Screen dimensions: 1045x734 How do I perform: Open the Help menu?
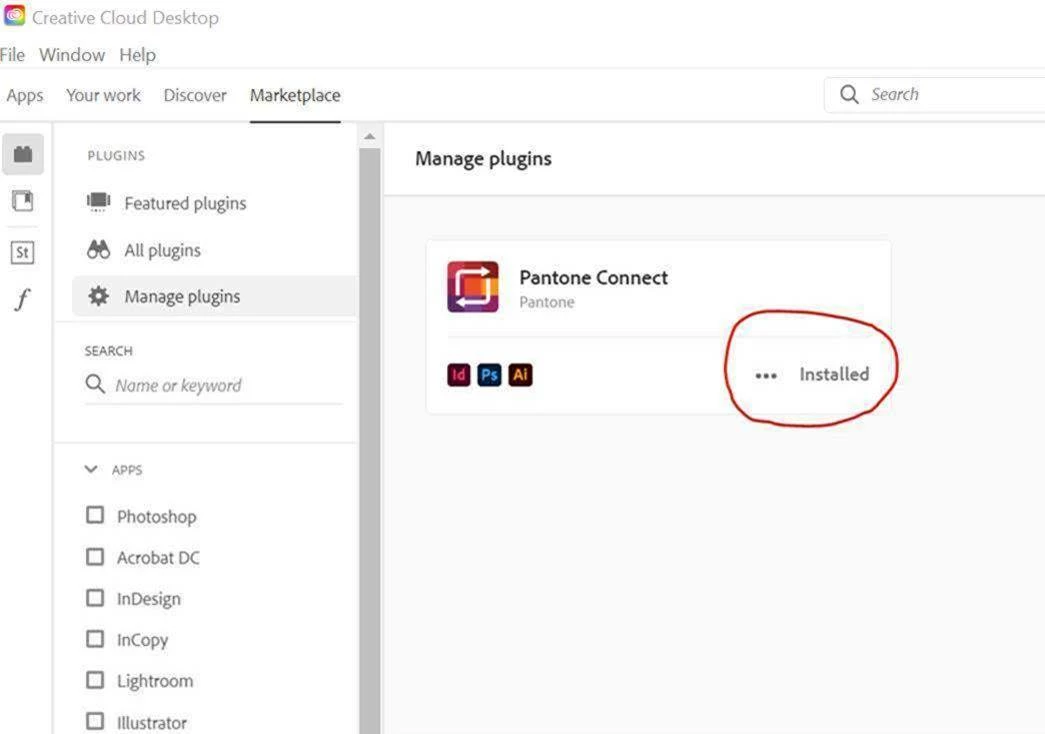(x=137, y=55)
